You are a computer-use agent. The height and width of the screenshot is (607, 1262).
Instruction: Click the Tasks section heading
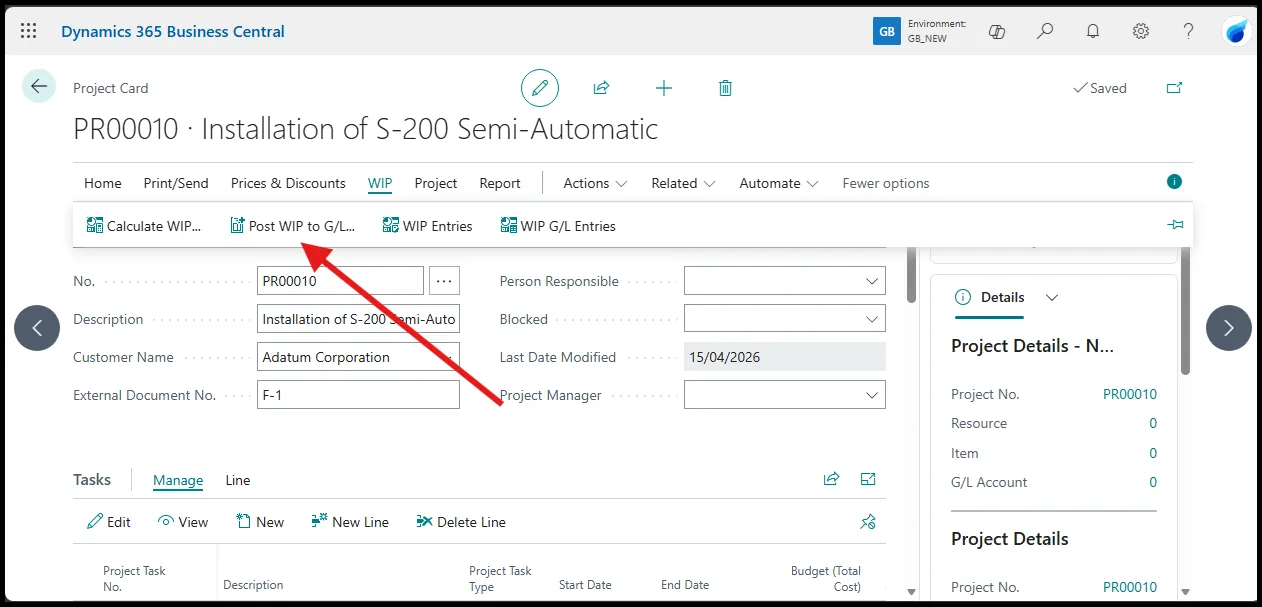pyautogui.click(x=92, y=480)
